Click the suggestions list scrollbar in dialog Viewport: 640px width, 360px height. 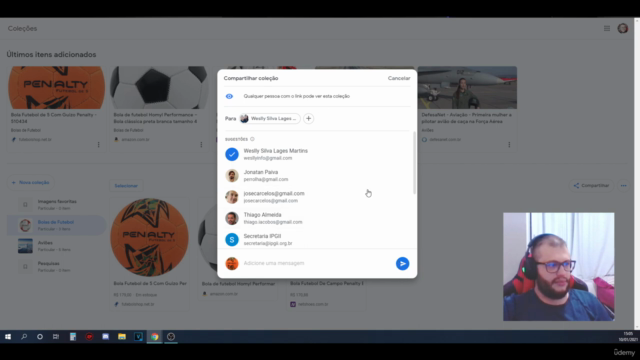(x=414, y=162)
